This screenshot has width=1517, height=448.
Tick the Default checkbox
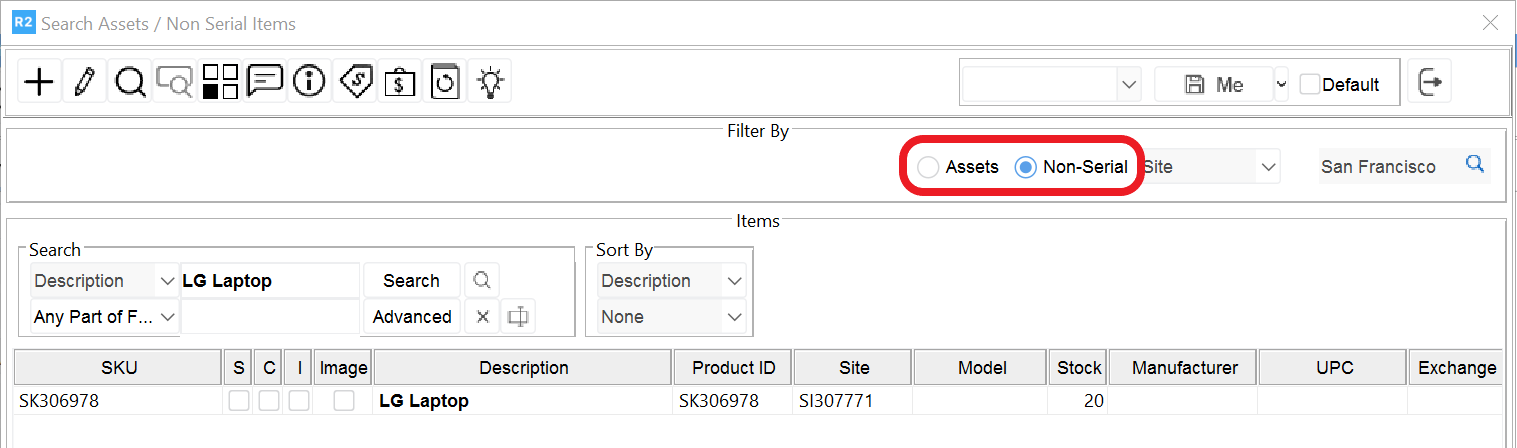[1309, 84]
